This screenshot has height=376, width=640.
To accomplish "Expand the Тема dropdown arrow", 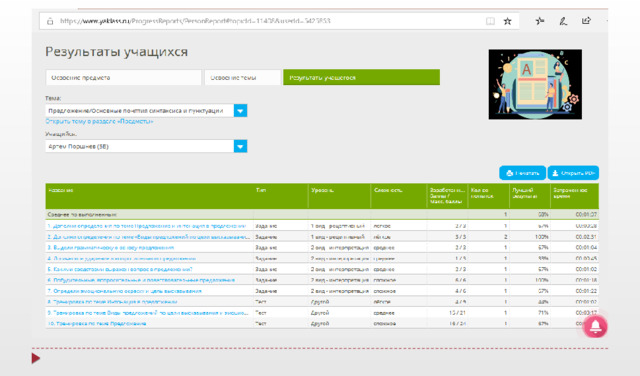I will (240, 111).
